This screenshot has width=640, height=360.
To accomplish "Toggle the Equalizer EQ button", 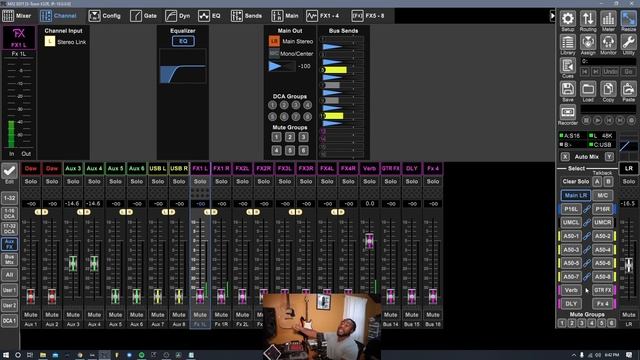I will [183, 41].
